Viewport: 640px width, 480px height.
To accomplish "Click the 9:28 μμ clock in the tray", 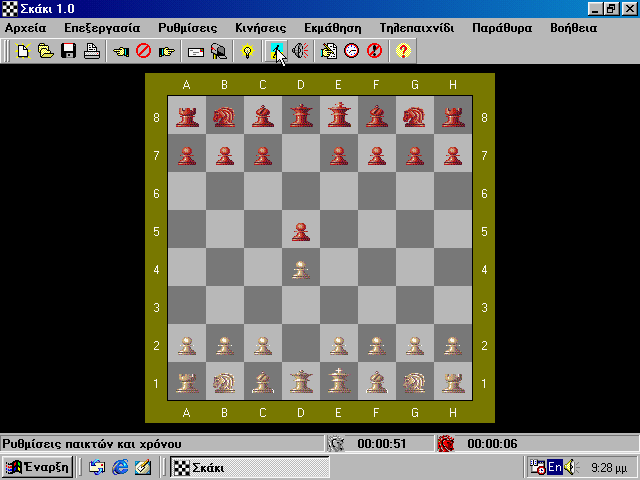I will pos(609,468).
